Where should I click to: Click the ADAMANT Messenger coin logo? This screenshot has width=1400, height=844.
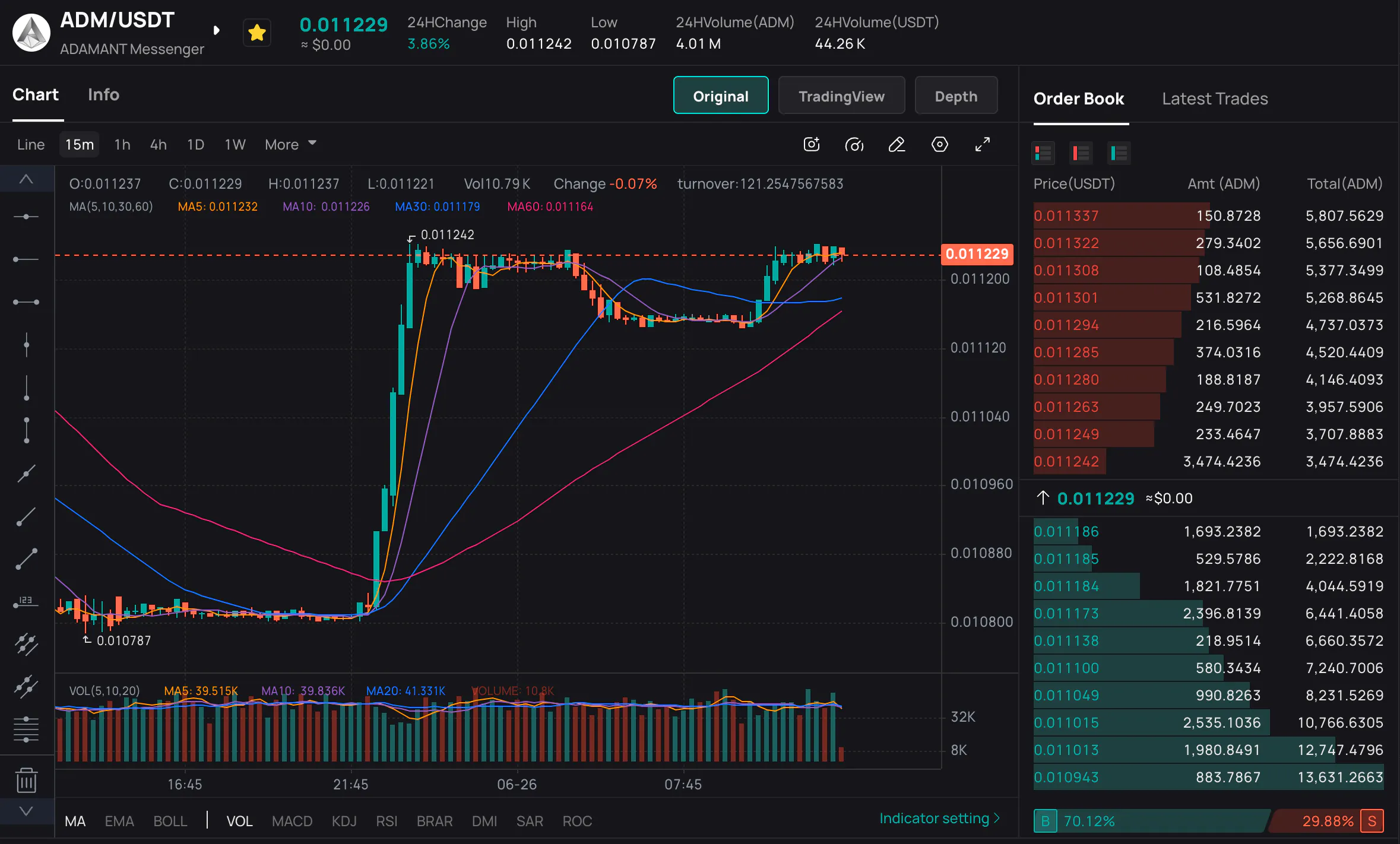coord(31,33)
